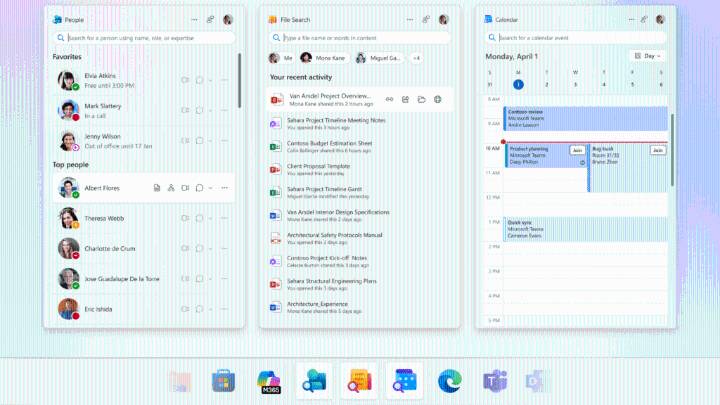Open more options in the People panel header
The image size is (720, 405).
click(x=195, y=20)
